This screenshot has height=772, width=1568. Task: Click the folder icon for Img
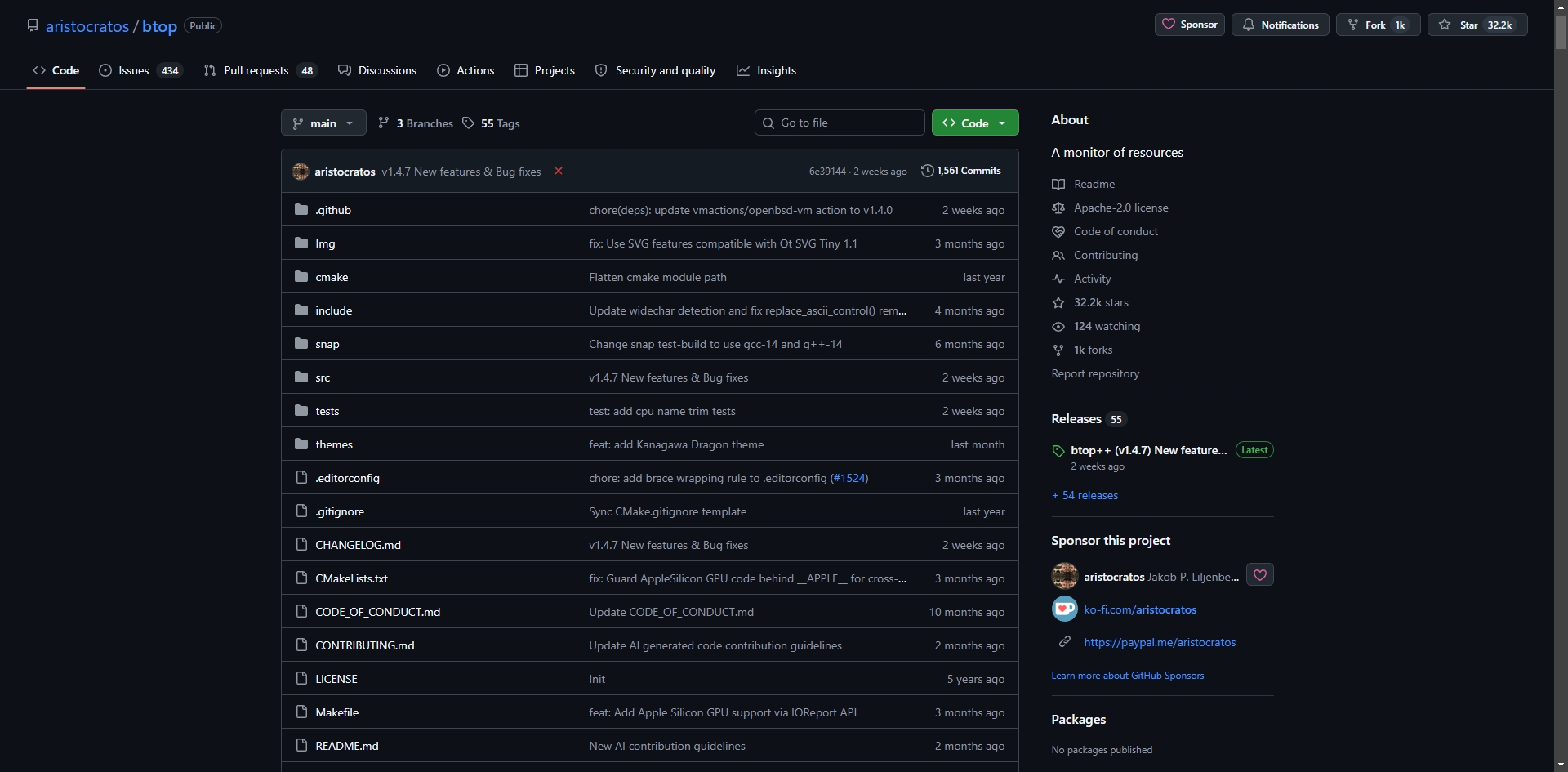(301, 243)
